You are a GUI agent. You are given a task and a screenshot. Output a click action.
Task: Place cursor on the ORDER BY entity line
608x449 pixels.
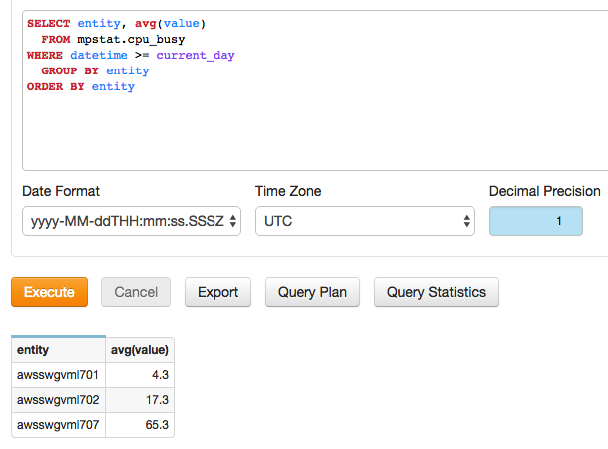pyautogui.click(x=81, y=86)
